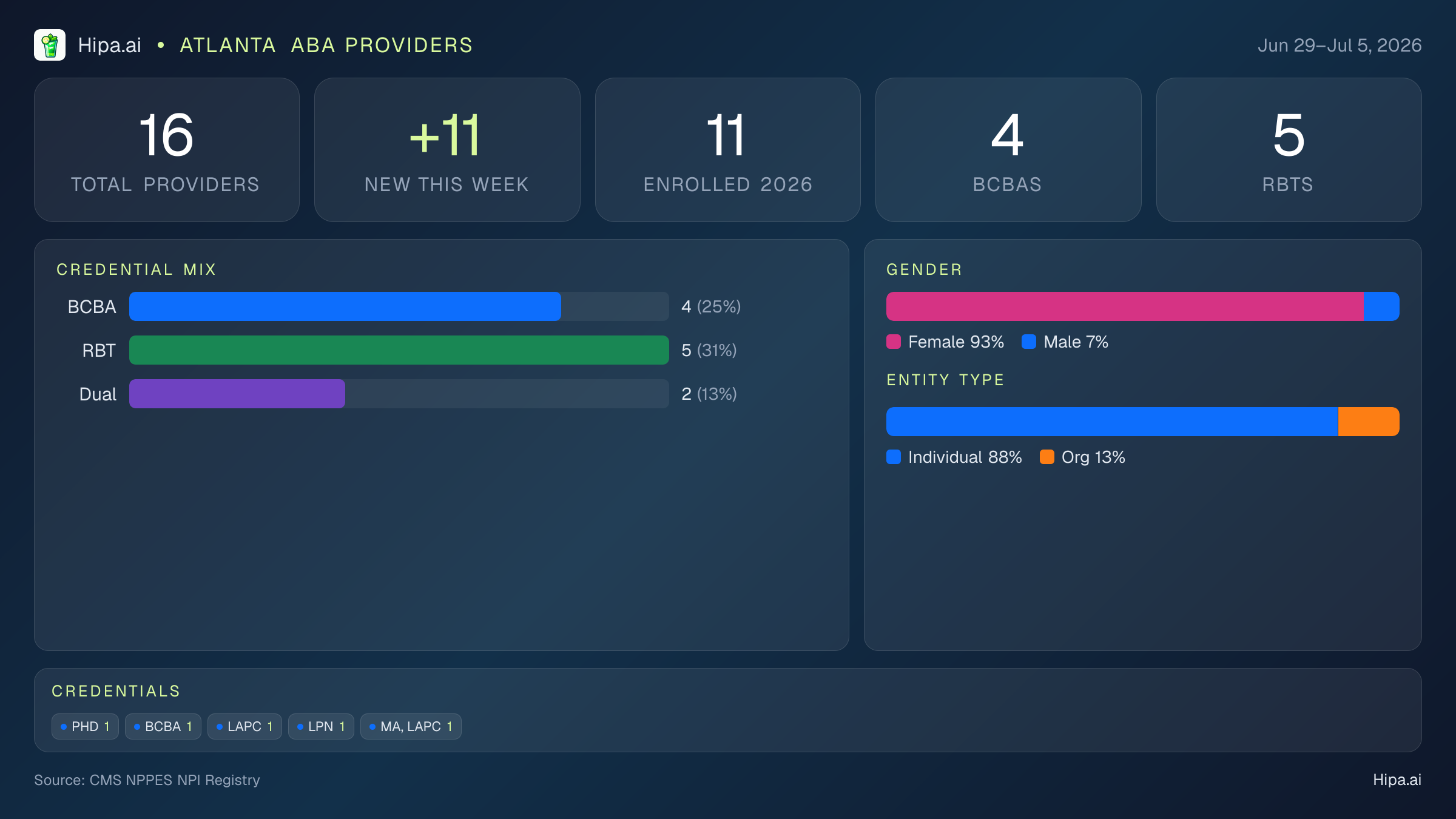1456x819 pixels.
Task: Click the orange Org legend swatch
Action: click(x=1047, y=457)
